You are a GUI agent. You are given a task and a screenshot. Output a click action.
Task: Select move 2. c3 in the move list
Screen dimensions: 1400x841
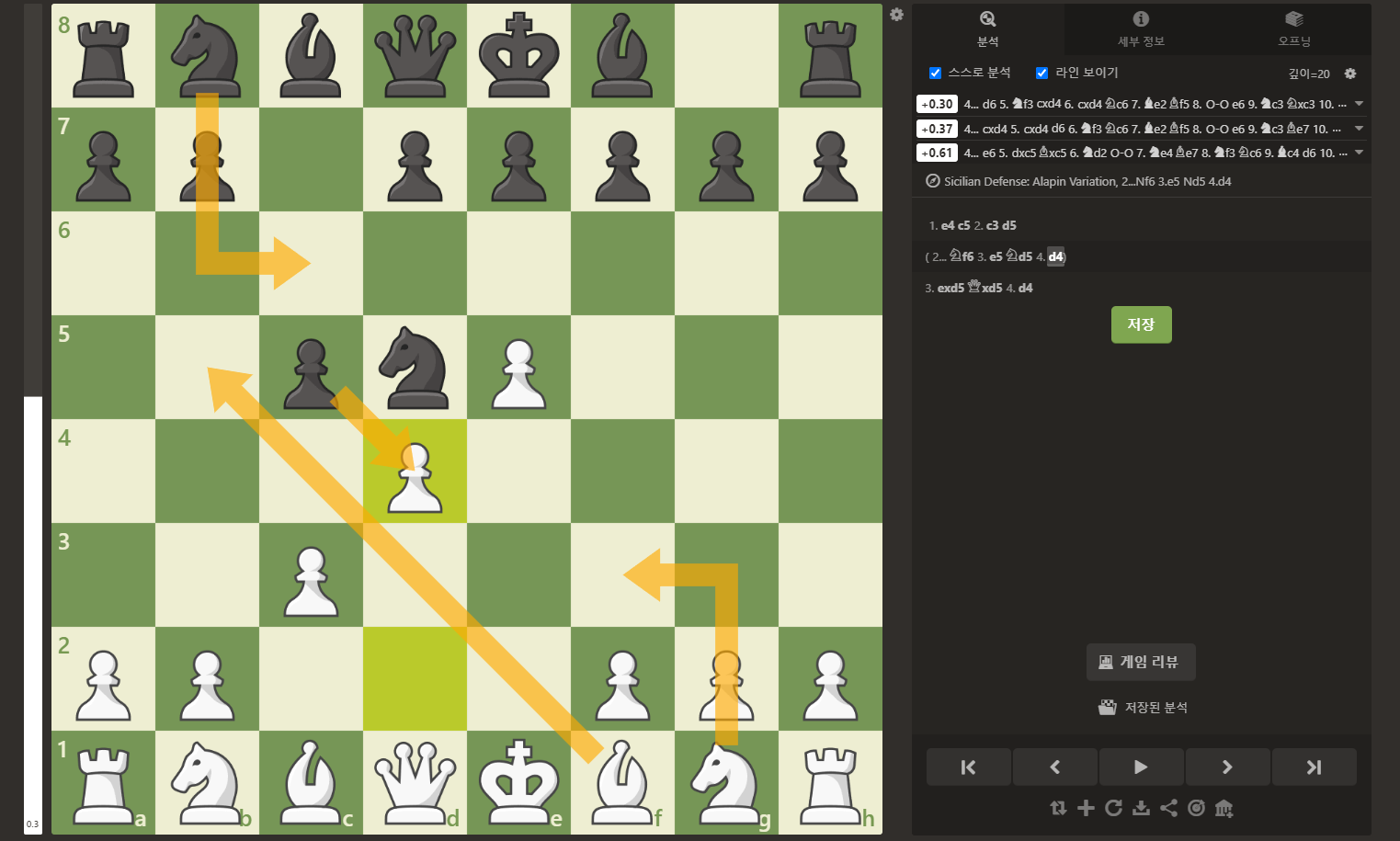992,225
